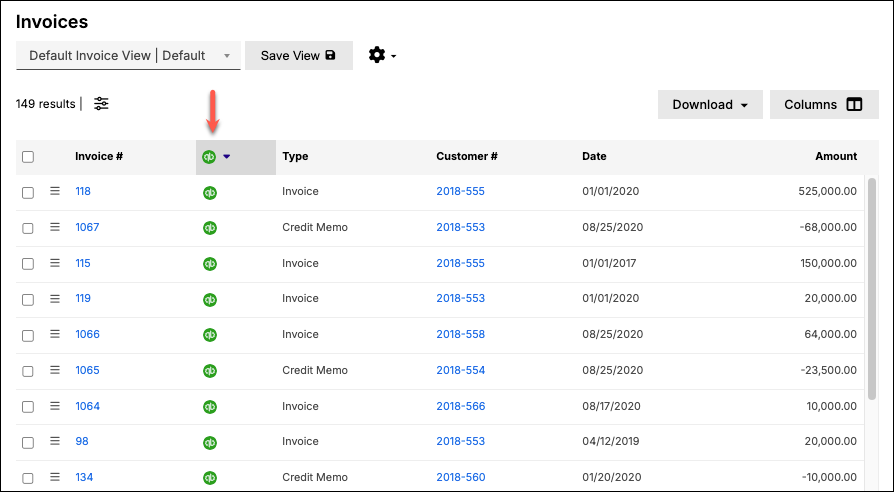
Task: Check the box for invoice 1066
Action: (x=28, y=335)
